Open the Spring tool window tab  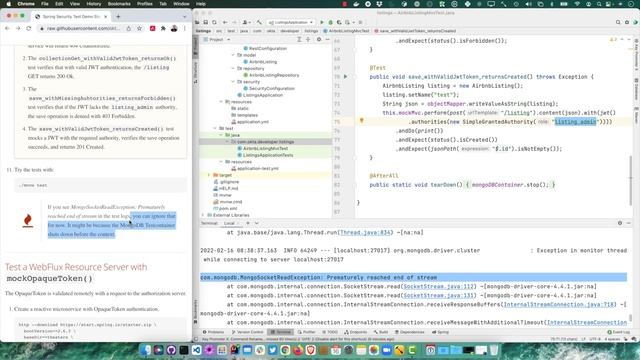pyautogui.click(x=440, y=332)
